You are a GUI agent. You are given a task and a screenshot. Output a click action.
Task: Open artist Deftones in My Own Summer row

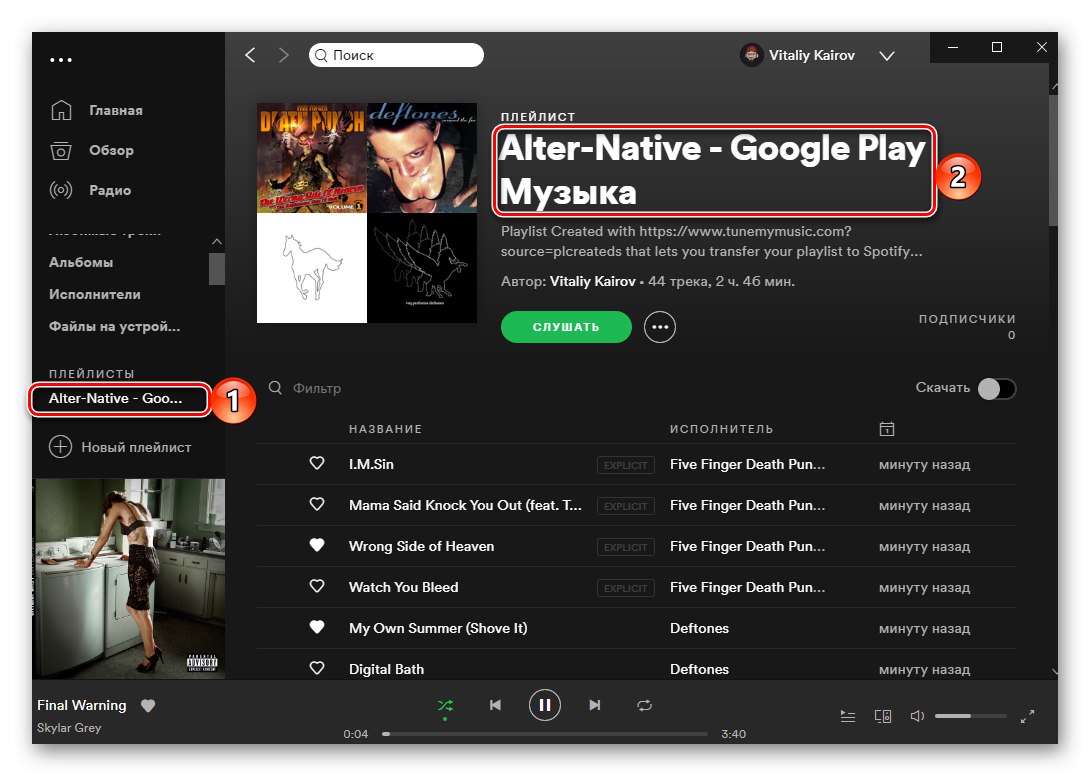click(x=699, y=628)
